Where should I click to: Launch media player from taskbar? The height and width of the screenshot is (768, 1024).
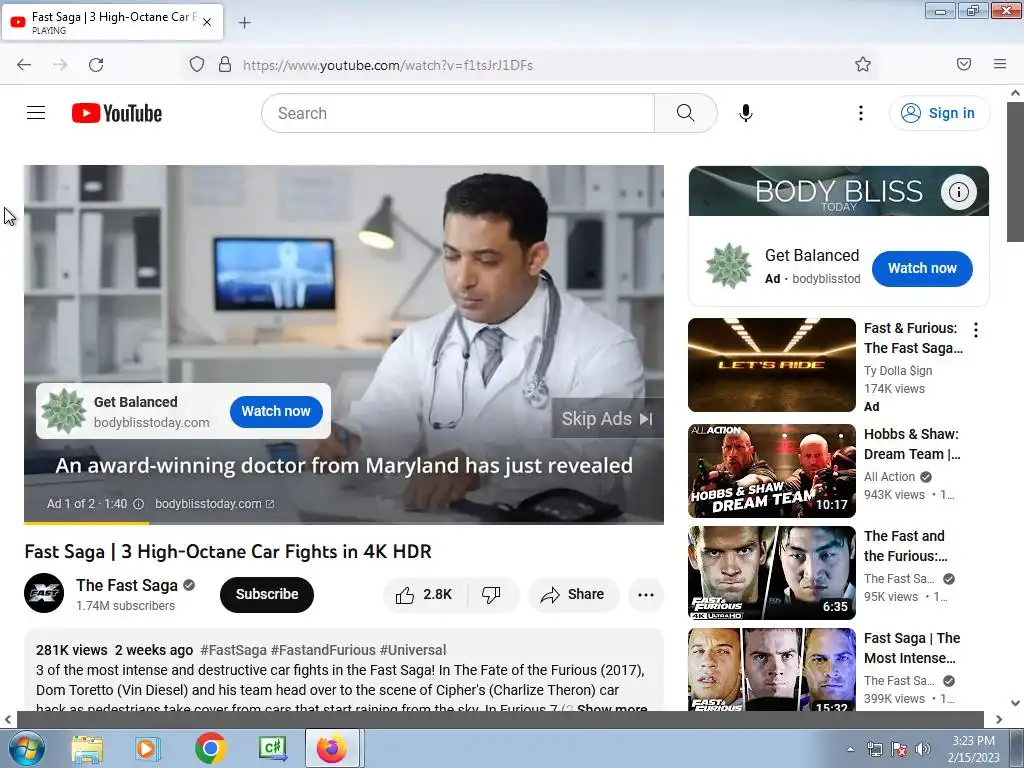pyautogui.click(x=148, y=749)
